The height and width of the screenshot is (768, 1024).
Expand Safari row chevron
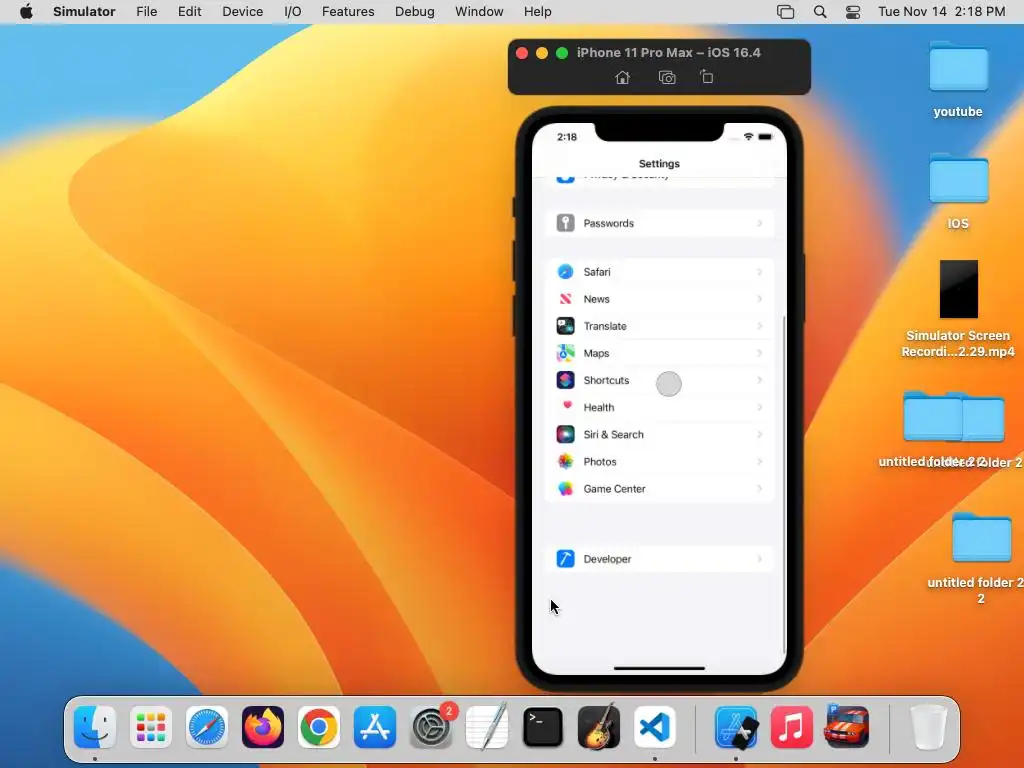click(760, 272)
